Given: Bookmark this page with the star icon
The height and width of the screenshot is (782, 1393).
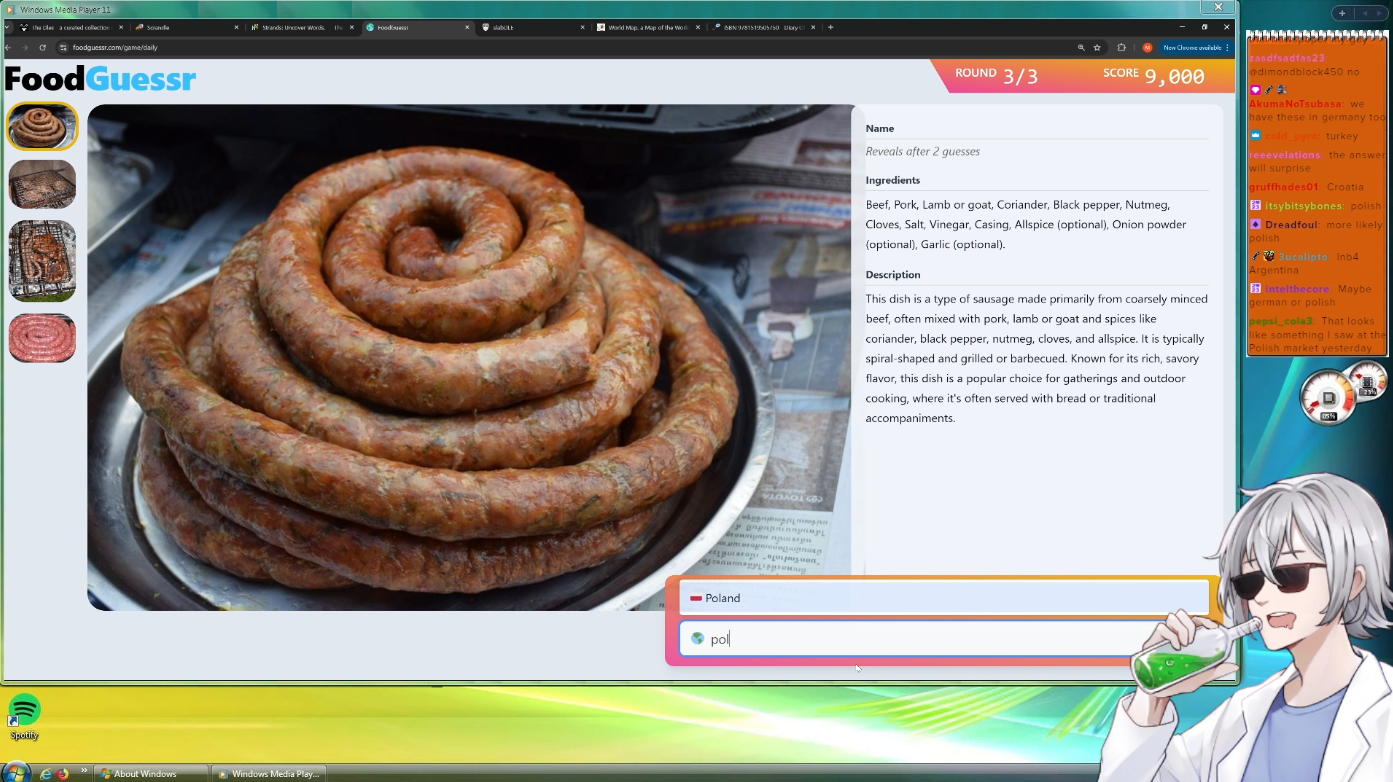Looking at the screenshot, I should (x=1097, y=47).
